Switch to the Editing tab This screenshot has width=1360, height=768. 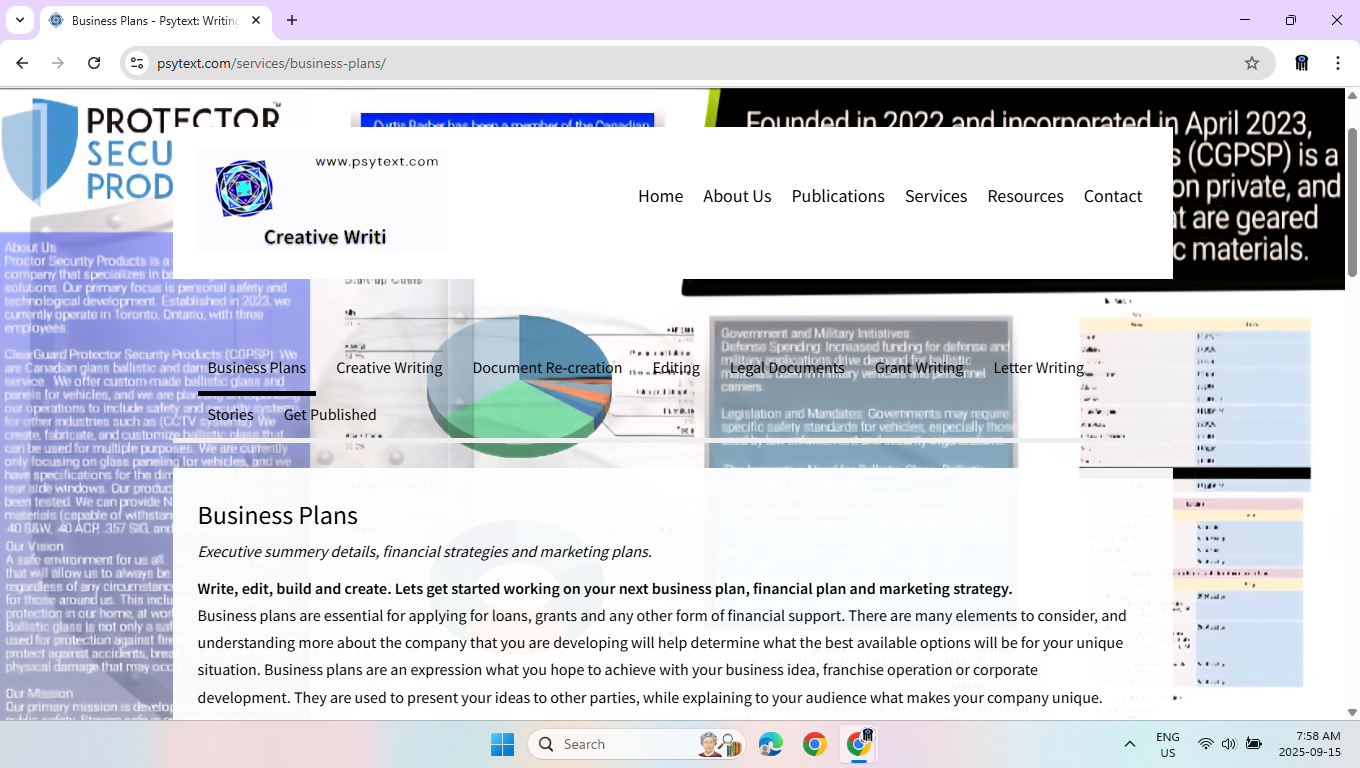[x=676, y=368]
